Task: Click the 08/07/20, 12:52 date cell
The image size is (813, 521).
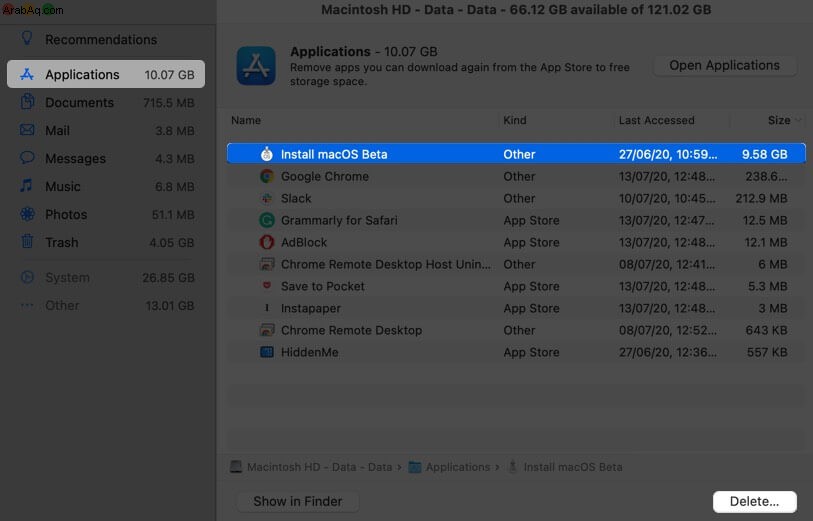Action: click(x=667, y=330)
